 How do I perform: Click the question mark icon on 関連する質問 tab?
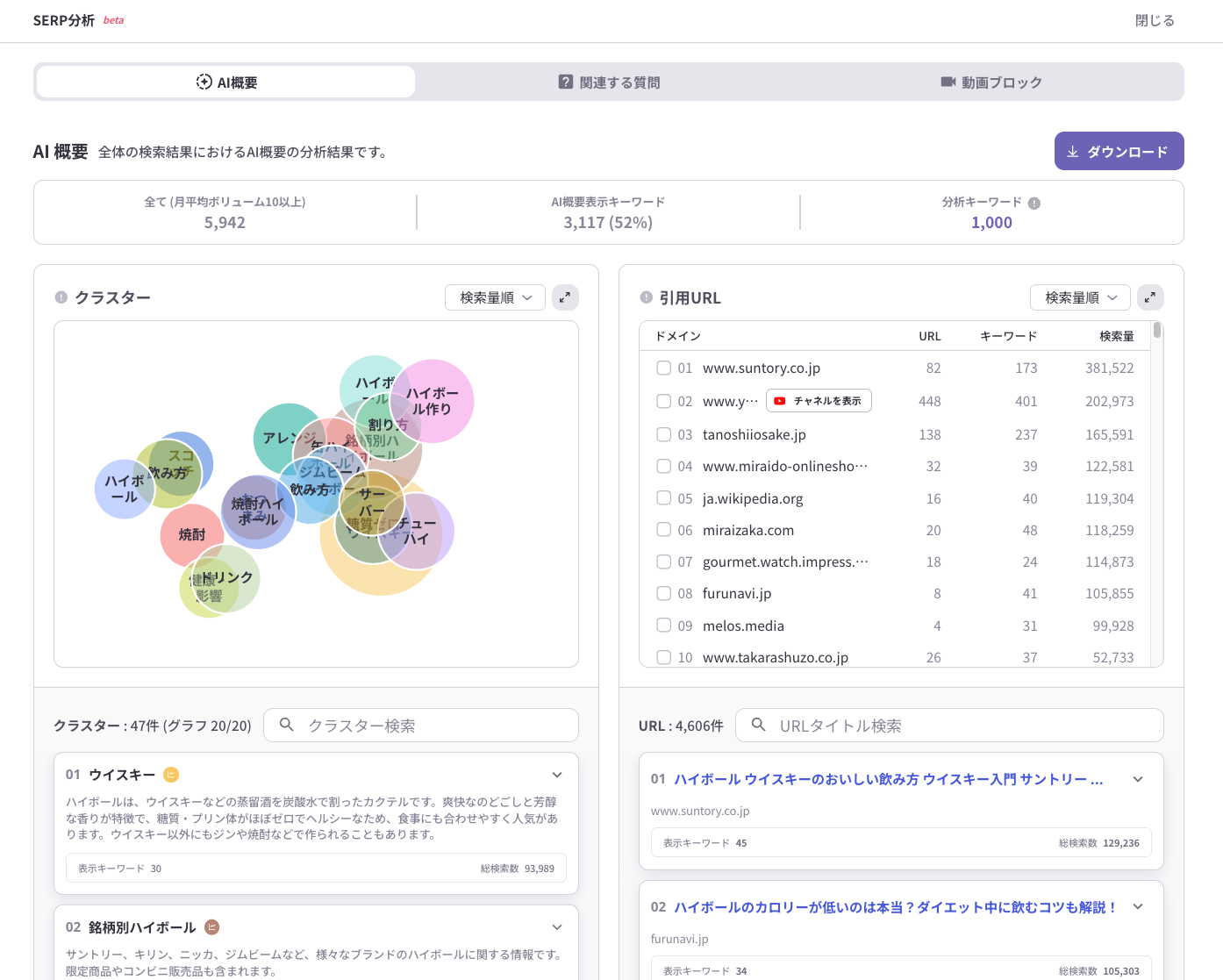(x=566, y=82)
